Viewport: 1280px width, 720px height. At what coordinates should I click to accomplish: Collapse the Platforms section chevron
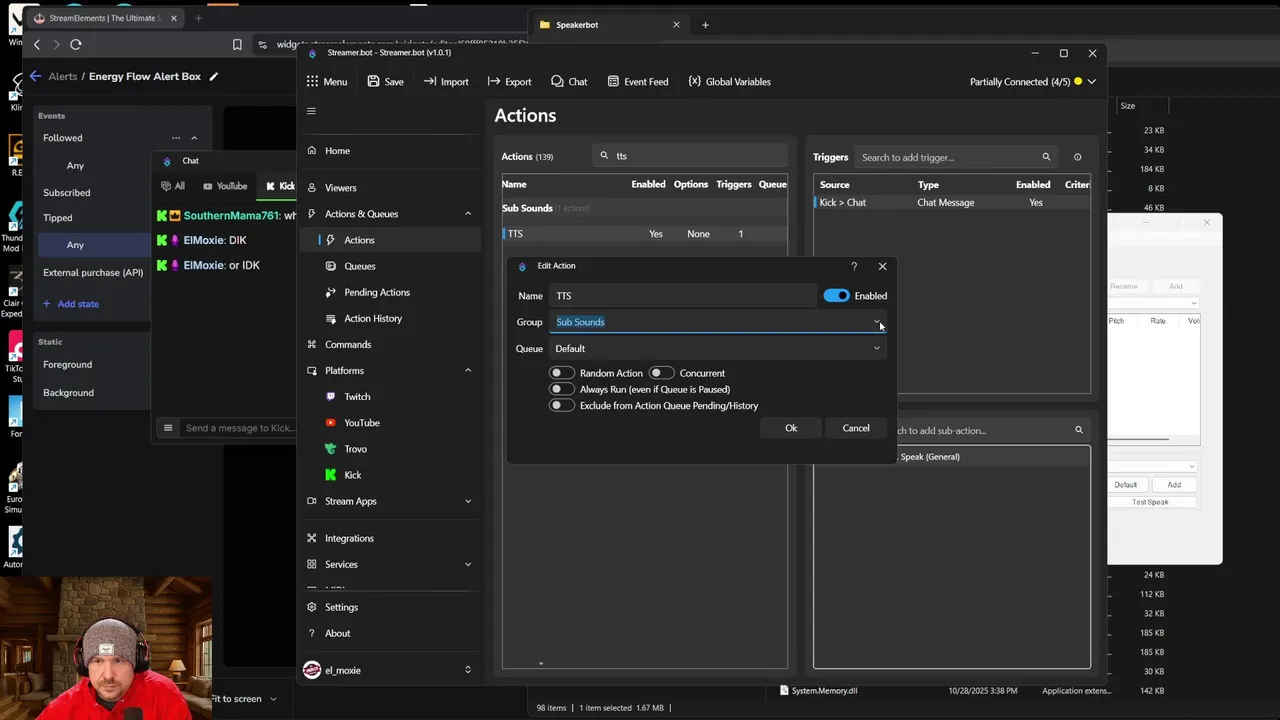(x=467, y=371)
